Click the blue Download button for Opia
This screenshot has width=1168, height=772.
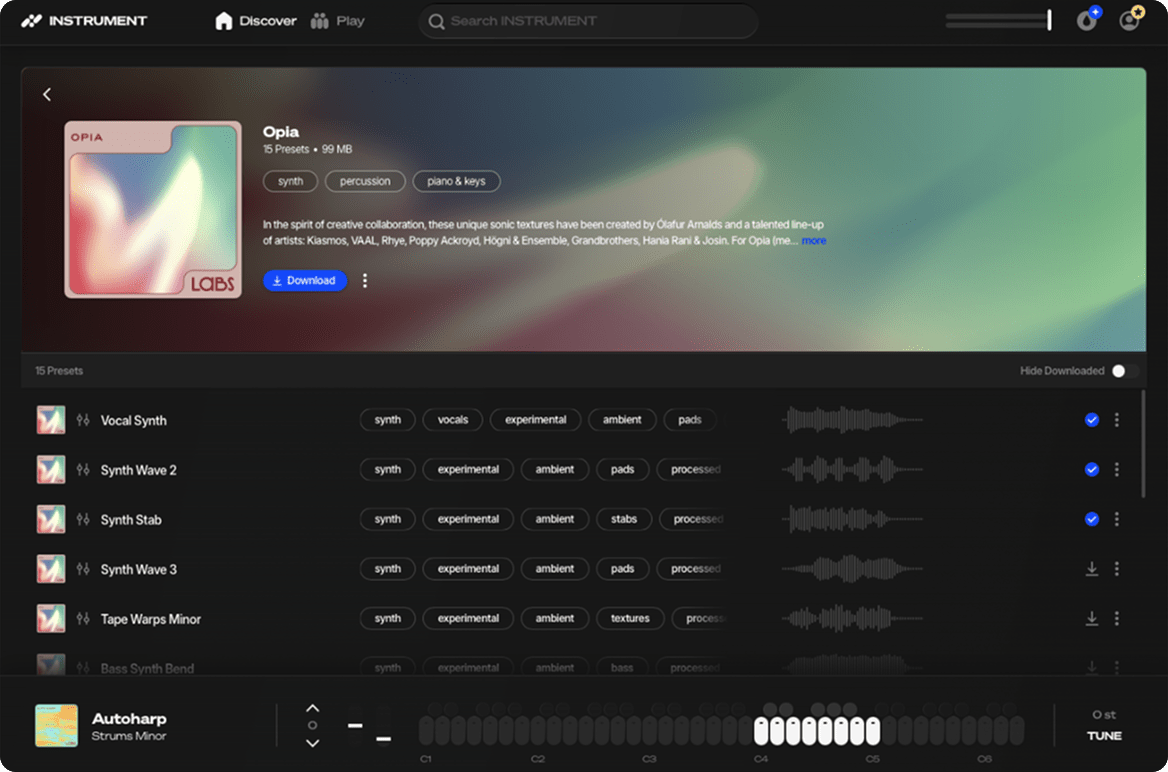(x=305, y=281)
